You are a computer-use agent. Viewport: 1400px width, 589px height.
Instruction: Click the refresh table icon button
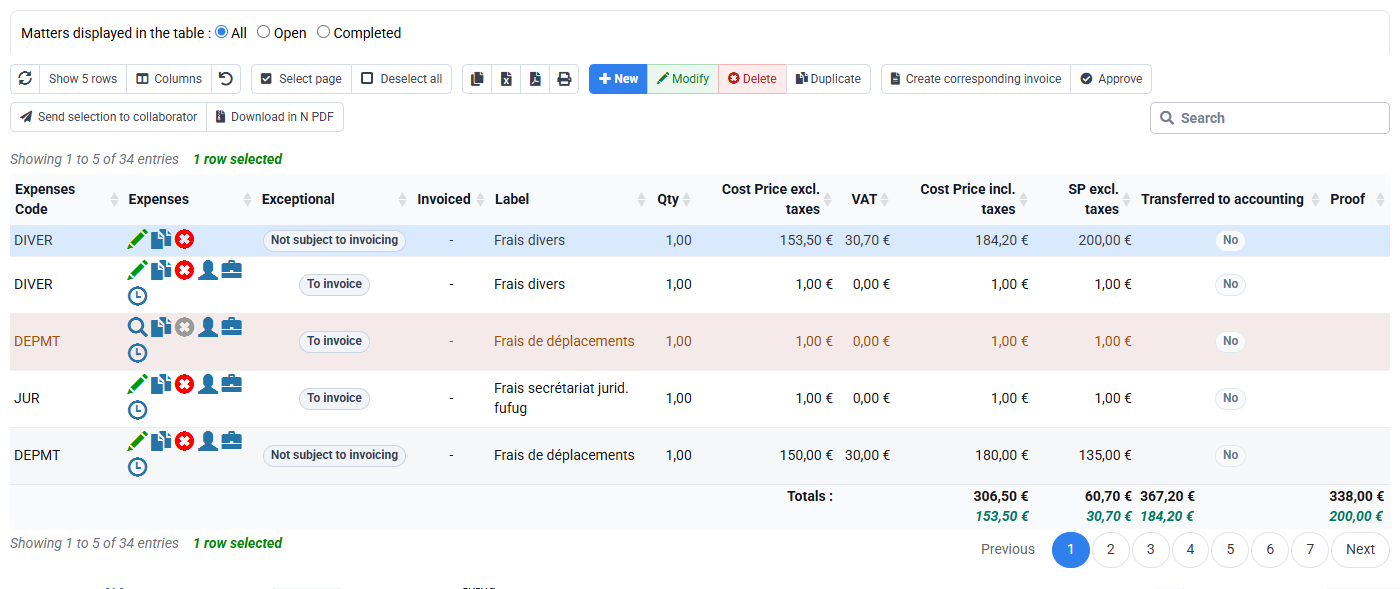tap(25, 79)
